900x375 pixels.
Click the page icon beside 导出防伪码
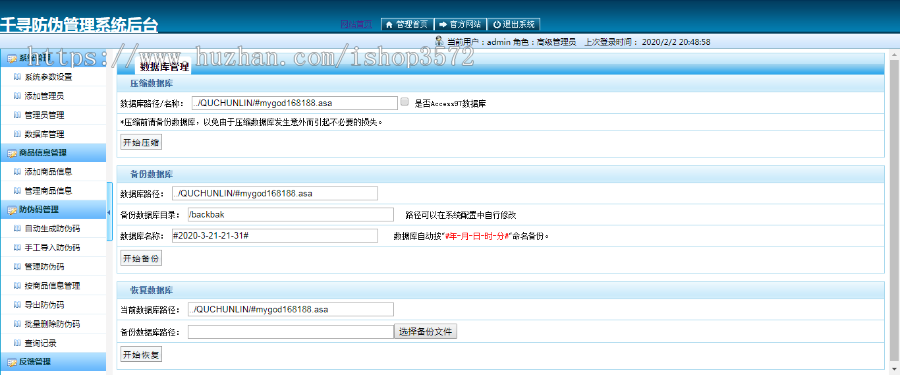click(x=17, y=304)
